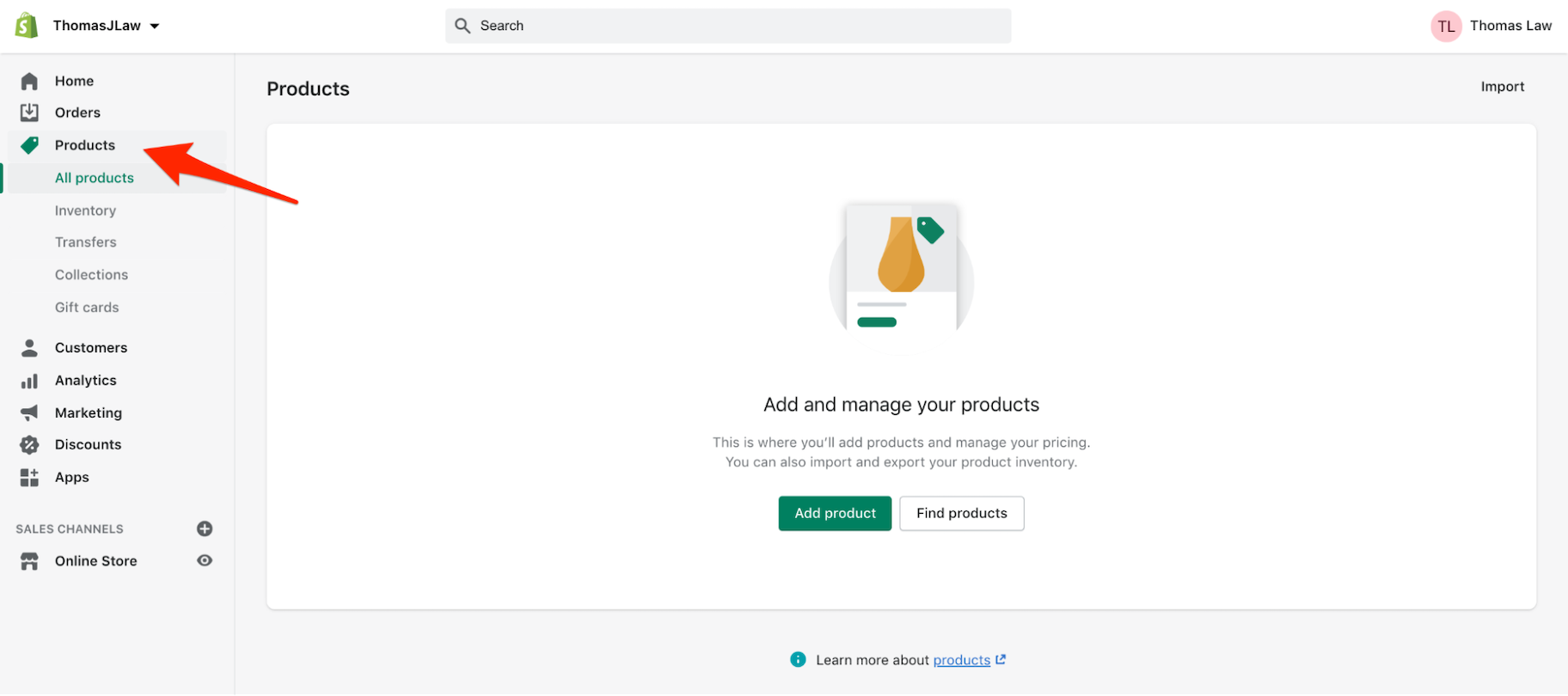The image size is (1568, 696).
Task: Open the Gift cards section
Action: coord(86,307)
